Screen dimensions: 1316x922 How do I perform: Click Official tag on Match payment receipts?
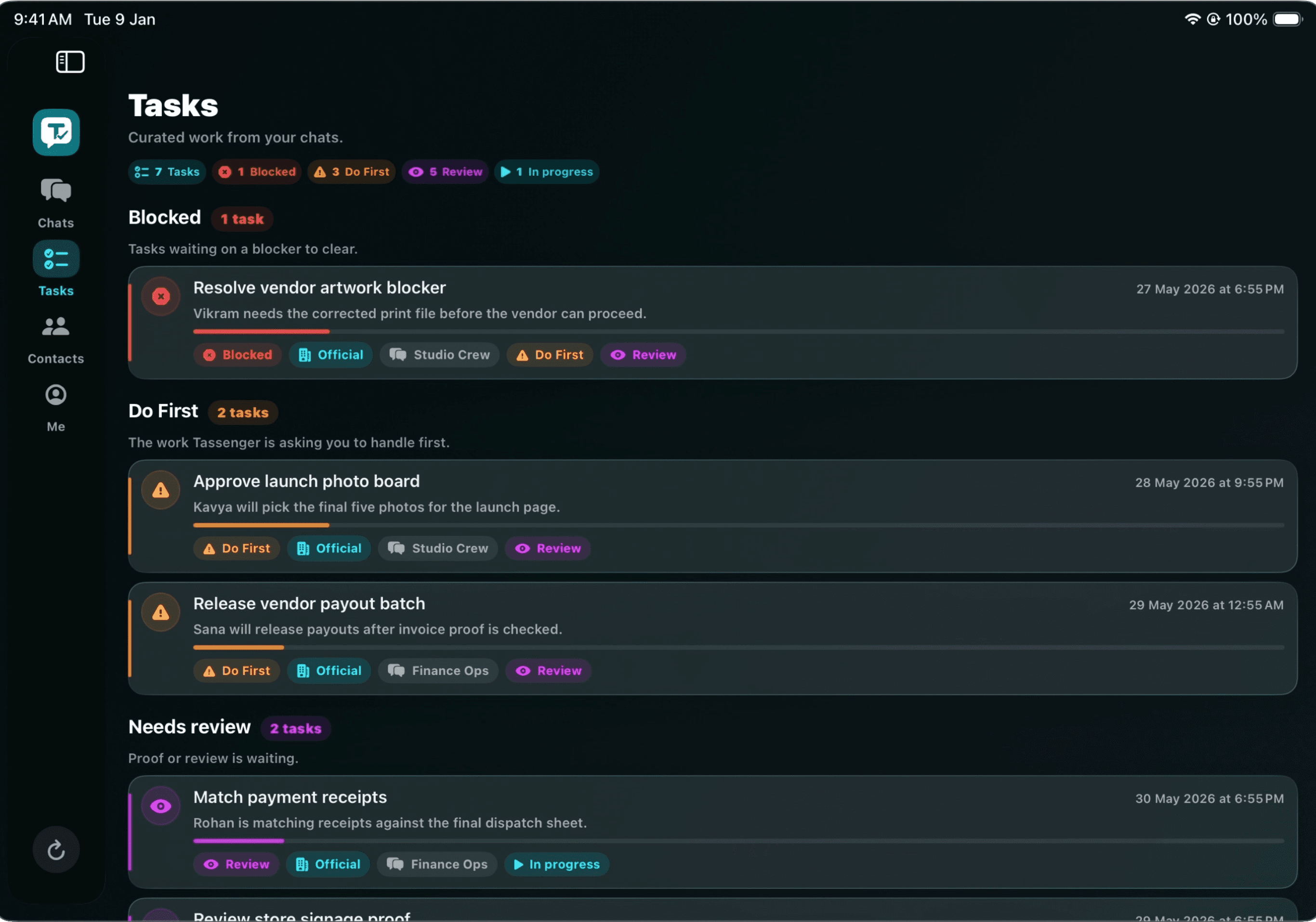(x=328, y=865)
